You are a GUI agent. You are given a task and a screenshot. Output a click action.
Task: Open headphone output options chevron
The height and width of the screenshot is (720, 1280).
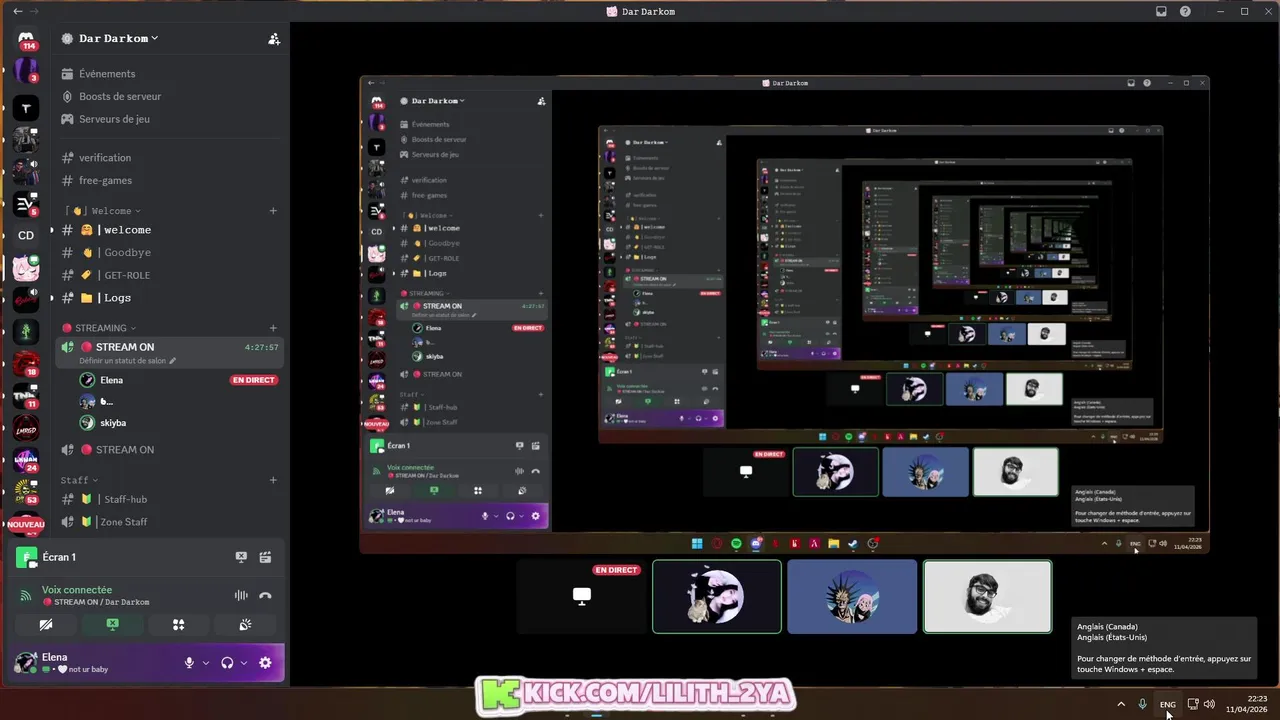coord(244,662)
